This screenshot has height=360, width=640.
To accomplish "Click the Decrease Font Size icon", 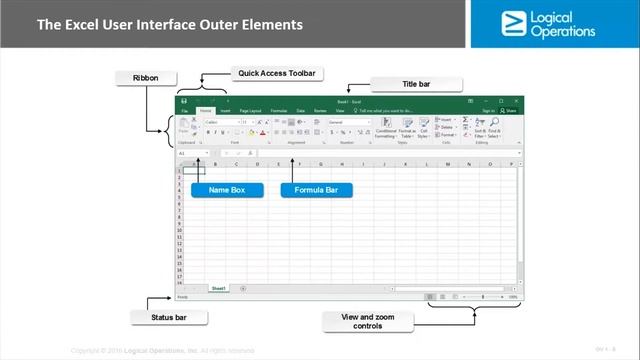I will coord(267,122).
